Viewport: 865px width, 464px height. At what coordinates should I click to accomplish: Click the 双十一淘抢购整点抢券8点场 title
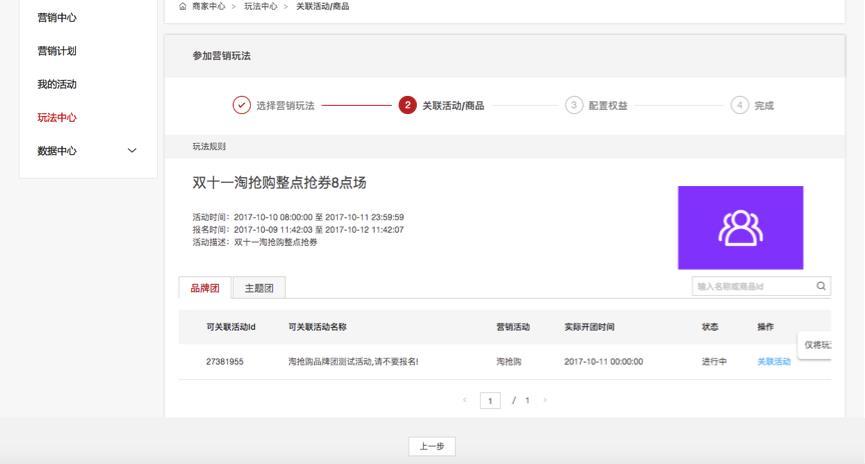coord(279,183)
